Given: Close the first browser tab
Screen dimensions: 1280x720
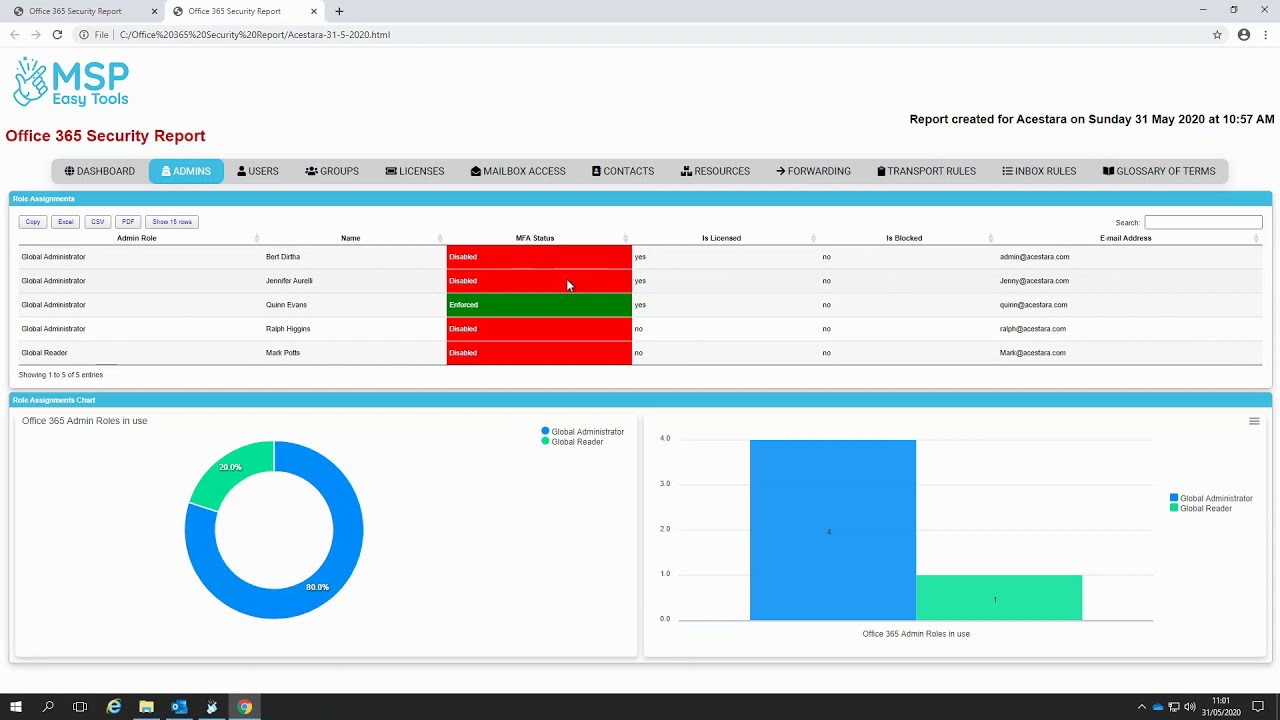Looking at the screenshot, I should tap(154, 11).
